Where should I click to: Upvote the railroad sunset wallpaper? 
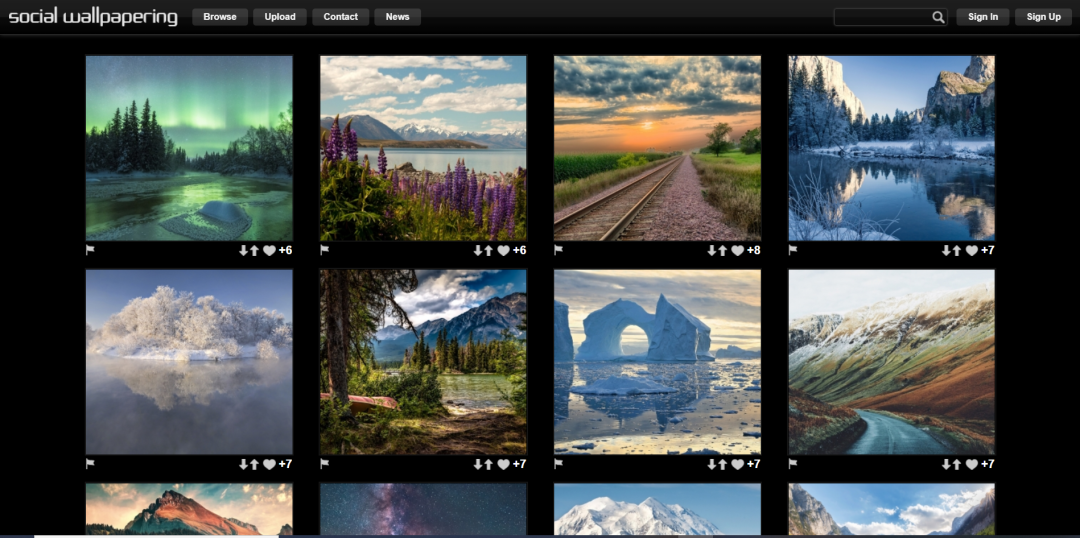click(x=723, y=251)
